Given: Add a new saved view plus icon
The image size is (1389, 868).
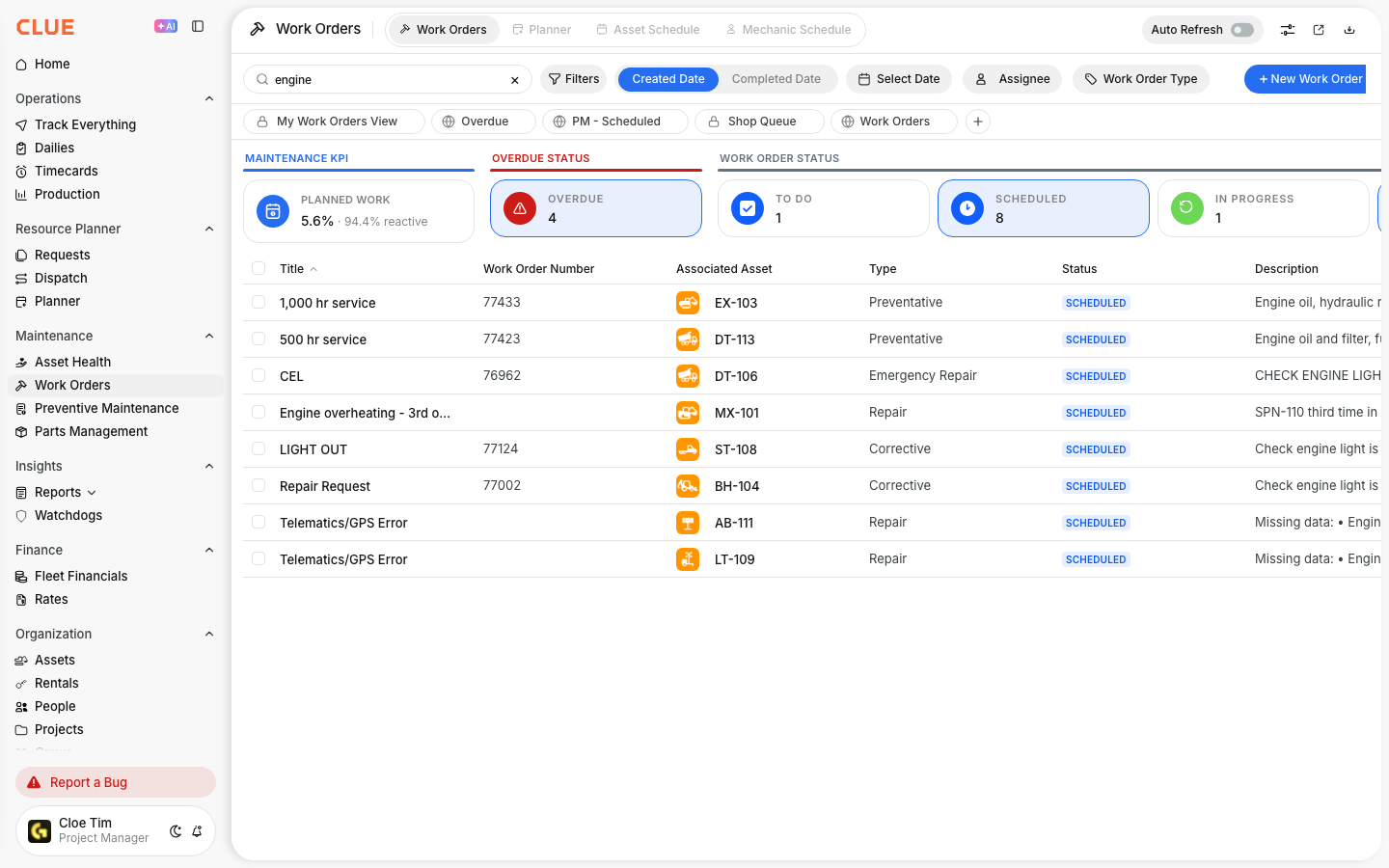Looking at the screenshot, I should click(978, 122).
